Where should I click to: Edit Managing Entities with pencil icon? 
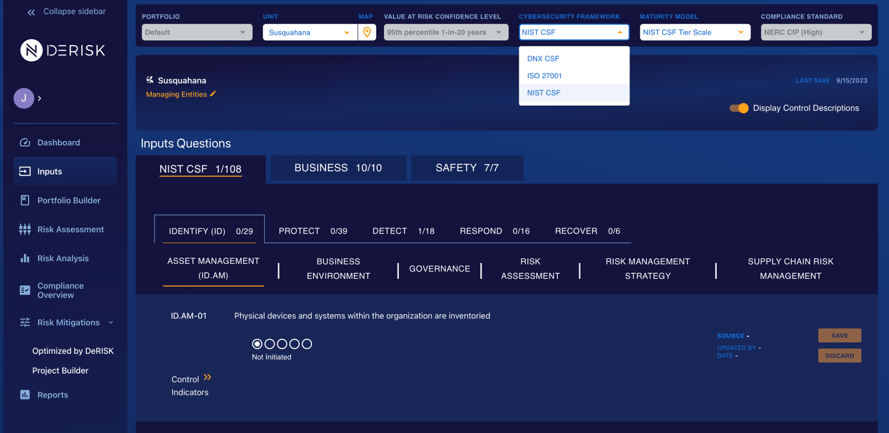pyautogui.click(x=213, y=94)
